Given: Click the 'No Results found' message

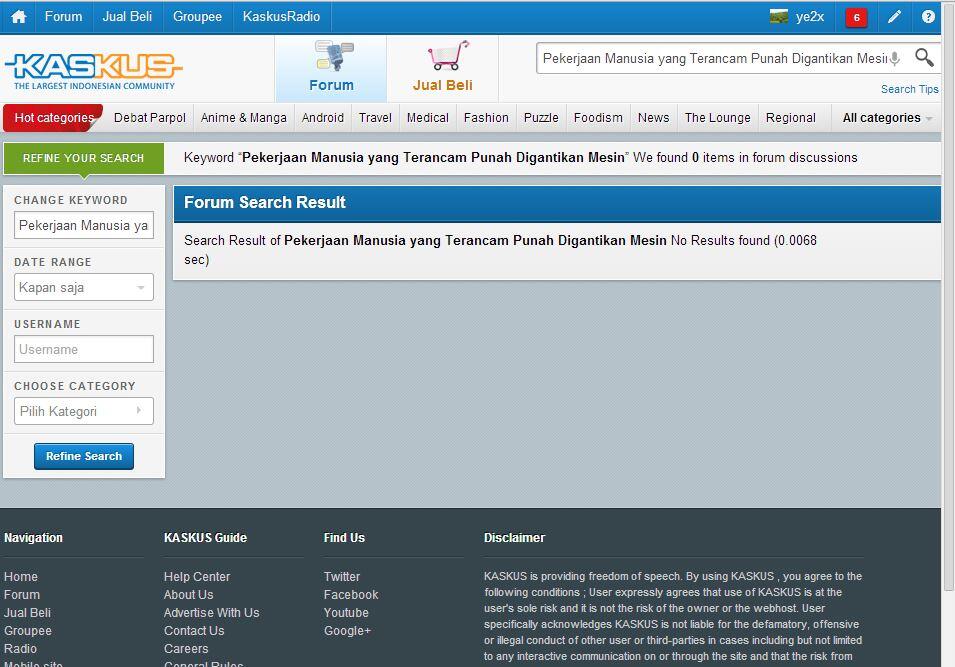Looking at the screenshot, I should [720, 241].
